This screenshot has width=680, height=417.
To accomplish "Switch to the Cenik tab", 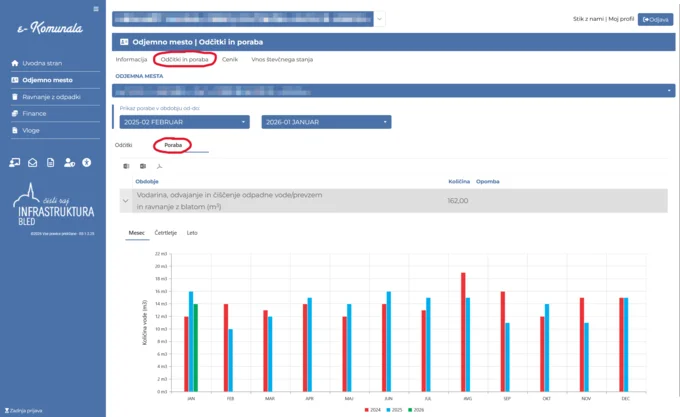I will pyautogui.click(x=229, y=60).
